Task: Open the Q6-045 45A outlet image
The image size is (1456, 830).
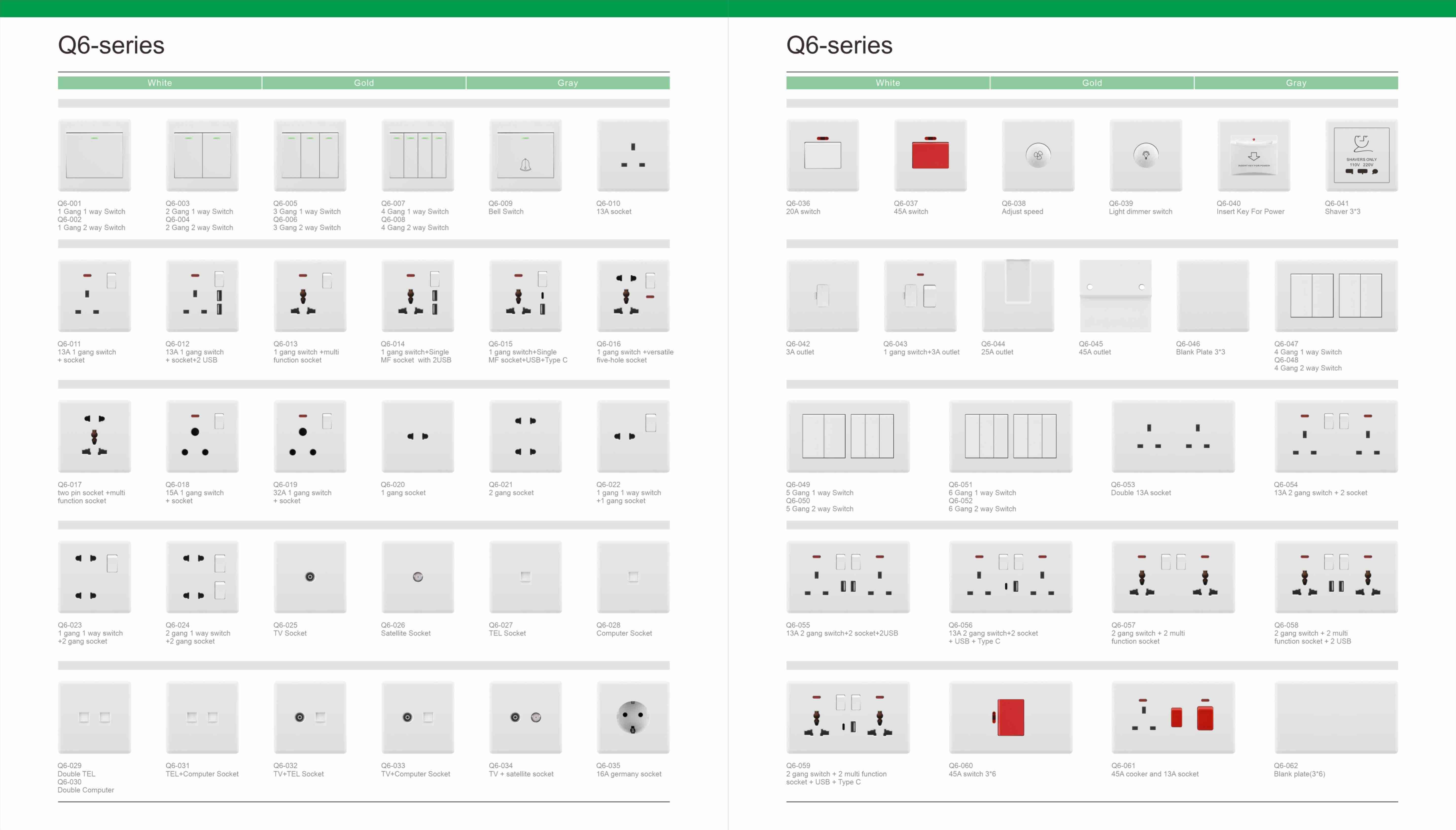Action: point(1115,296)
